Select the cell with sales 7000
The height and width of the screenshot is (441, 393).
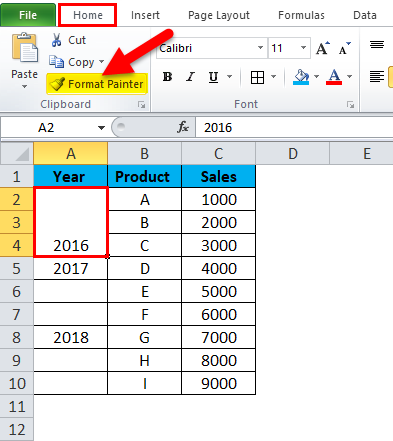tap(219, 337)
